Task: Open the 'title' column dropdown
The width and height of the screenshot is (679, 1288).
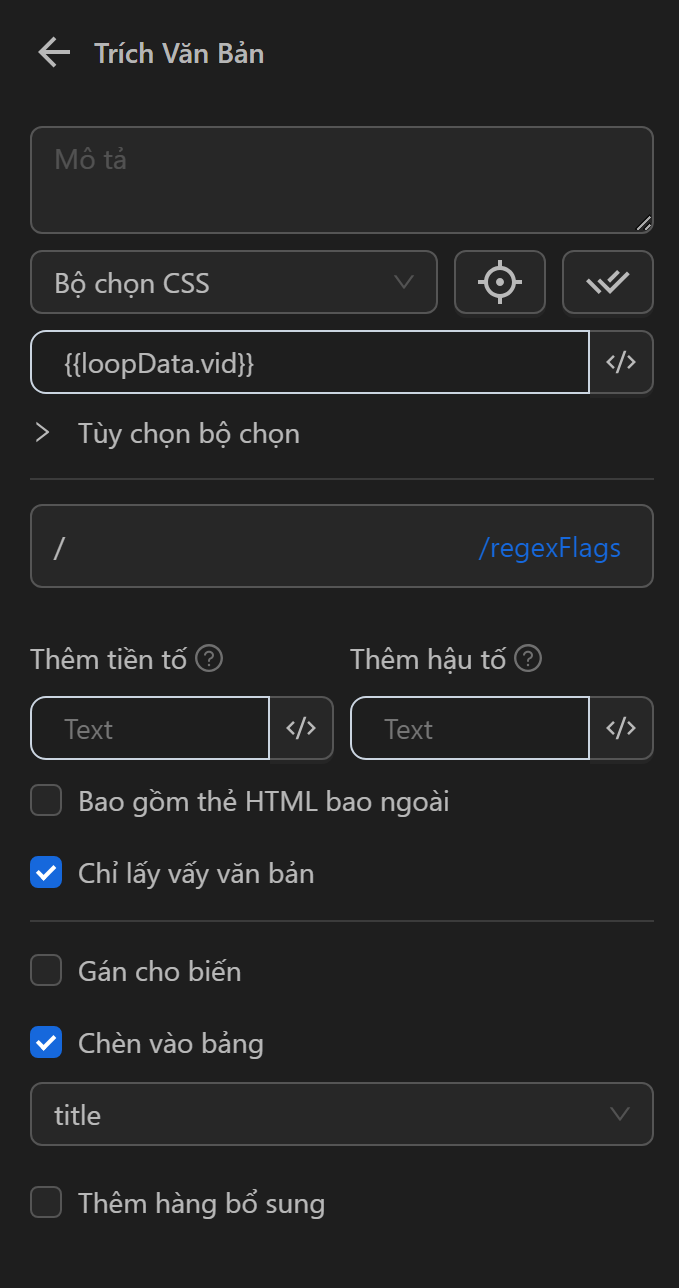Action: [x=341, y=1114]
